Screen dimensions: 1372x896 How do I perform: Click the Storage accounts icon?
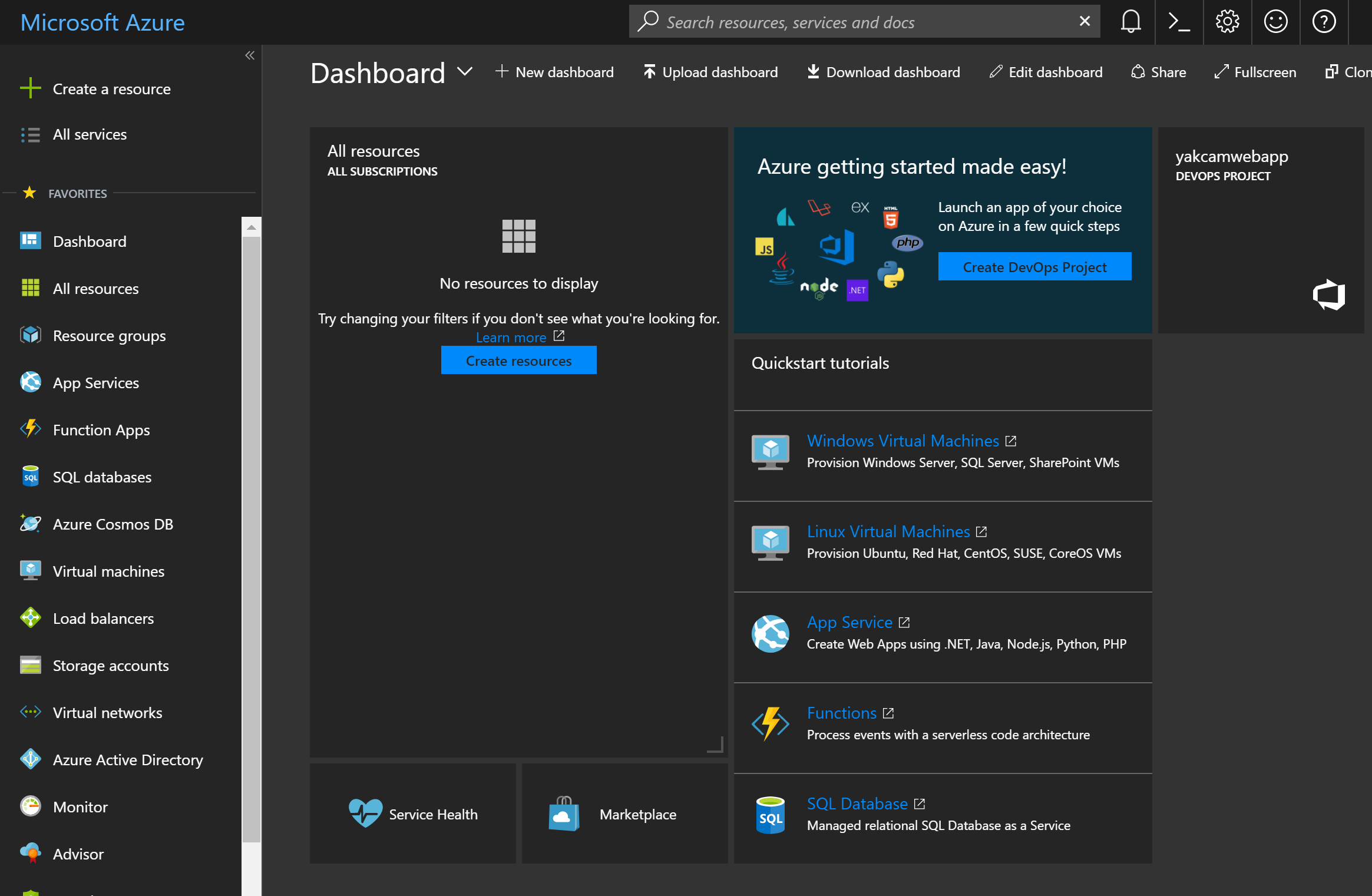click(31, 665)
